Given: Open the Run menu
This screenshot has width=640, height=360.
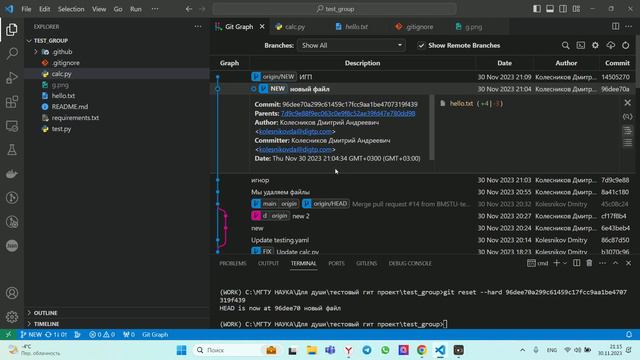Looking at the screenshot, I should click(x=136, y=9).
